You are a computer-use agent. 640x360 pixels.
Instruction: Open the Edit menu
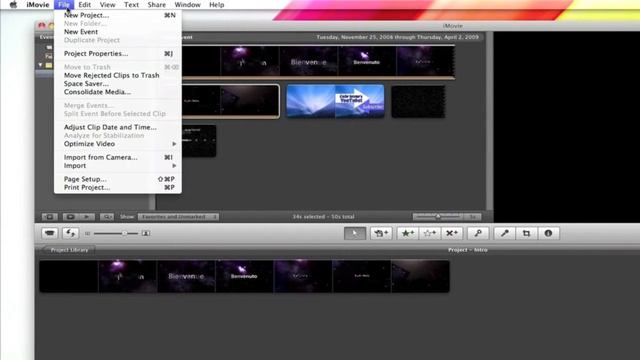pos(84,5)
